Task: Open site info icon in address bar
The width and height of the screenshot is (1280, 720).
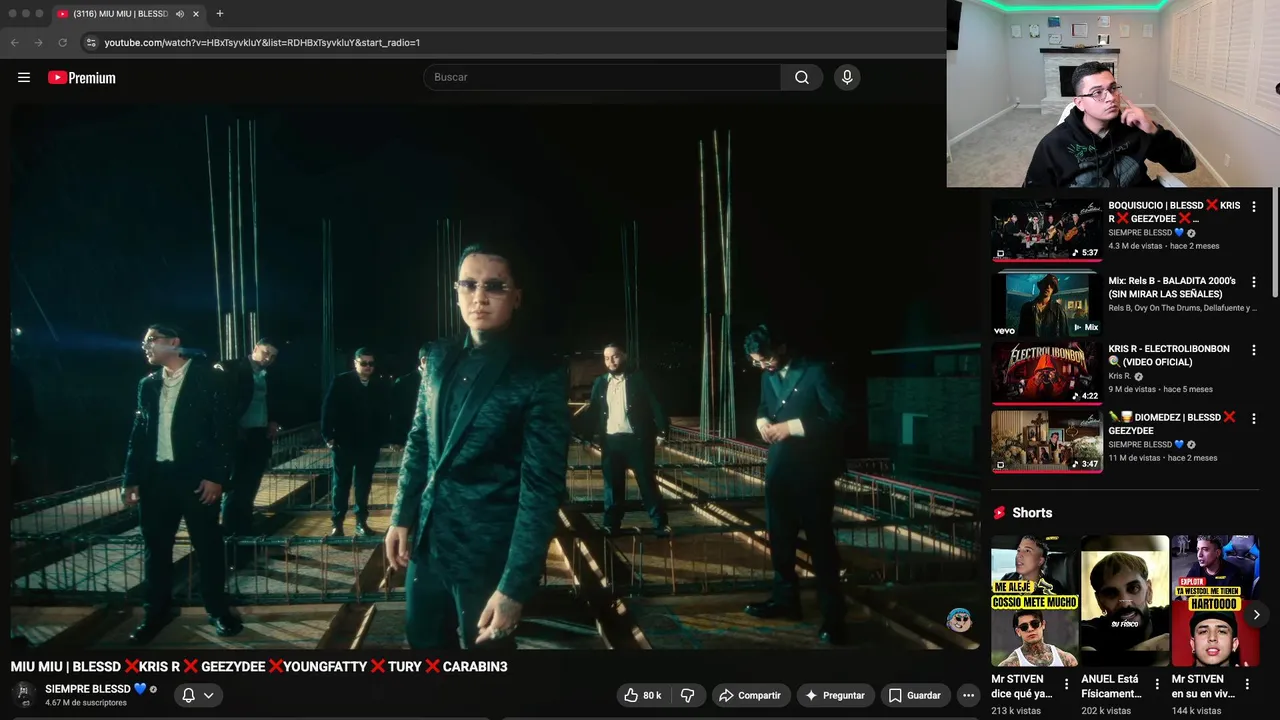Action: coord(91,43)
